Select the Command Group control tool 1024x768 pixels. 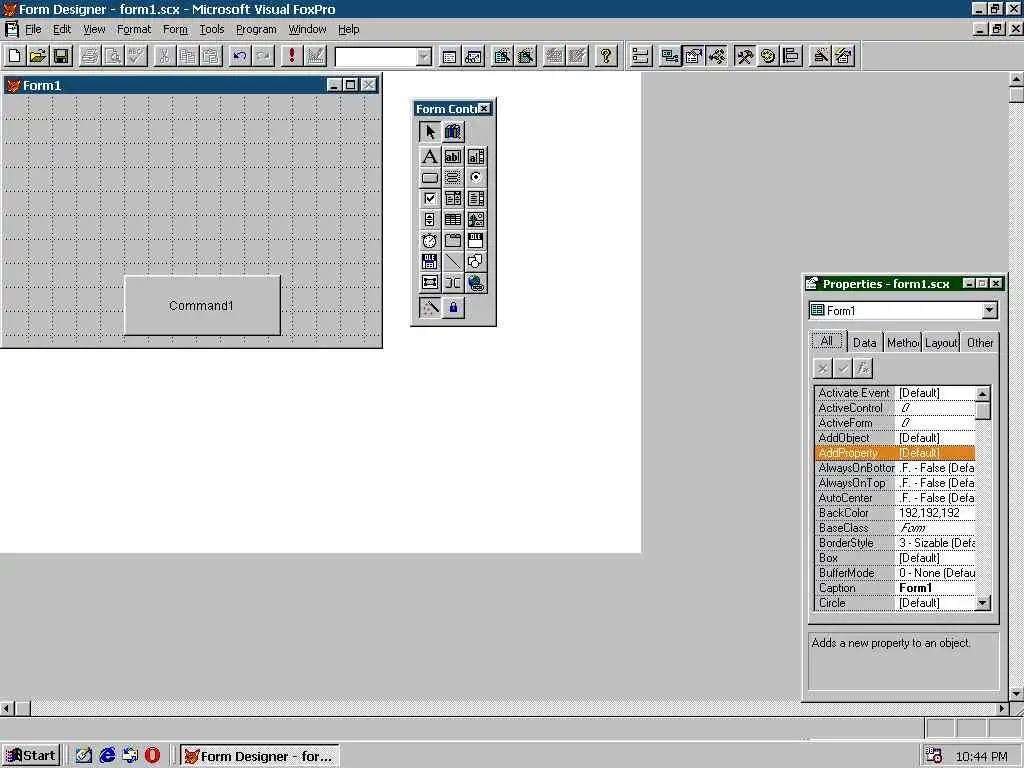pyautogui.click(x=453, y=178)
